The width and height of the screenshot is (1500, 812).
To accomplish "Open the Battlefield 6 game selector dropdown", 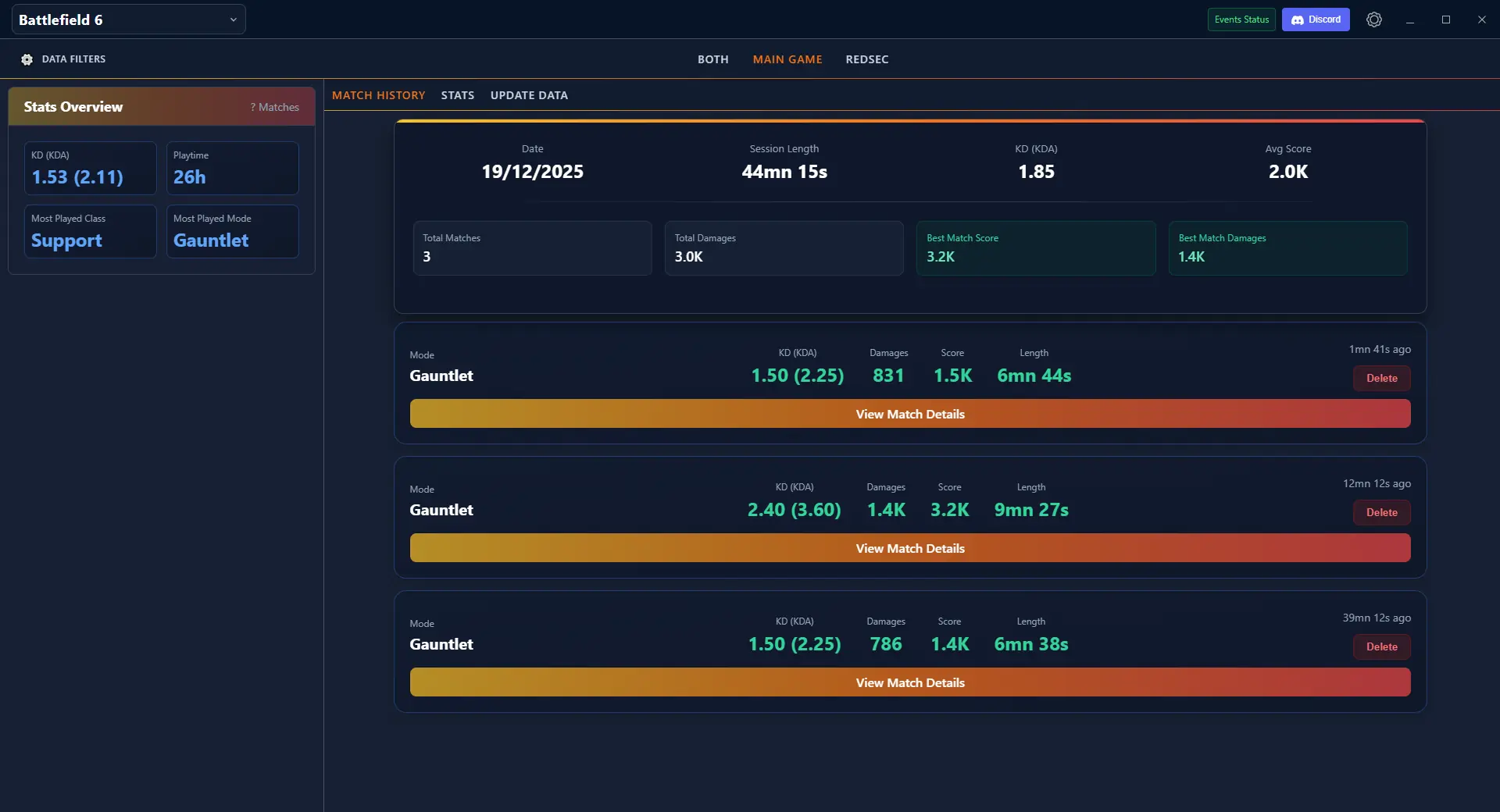I will pyautogui.click(x=127, y=19).
